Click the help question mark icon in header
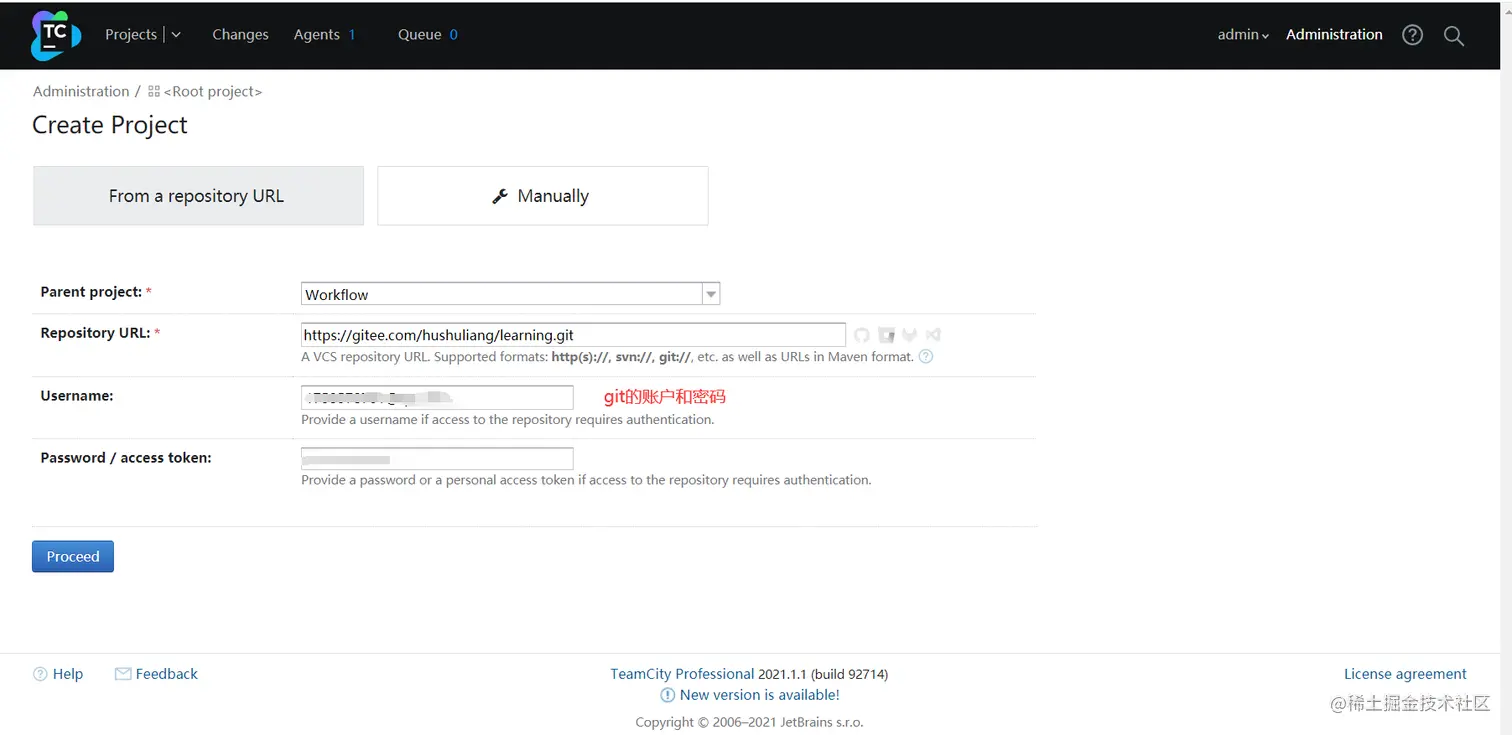This screenshot has width=1512, height=735. click(1412, 35)
